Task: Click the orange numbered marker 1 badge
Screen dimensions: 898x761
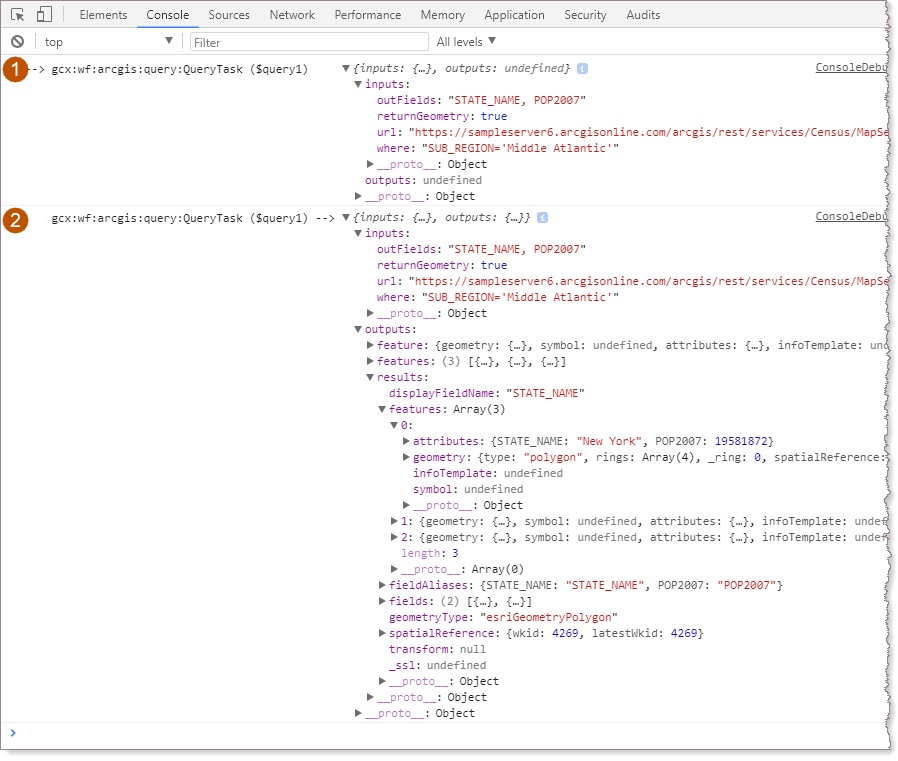Action: [x=14, y=70]
